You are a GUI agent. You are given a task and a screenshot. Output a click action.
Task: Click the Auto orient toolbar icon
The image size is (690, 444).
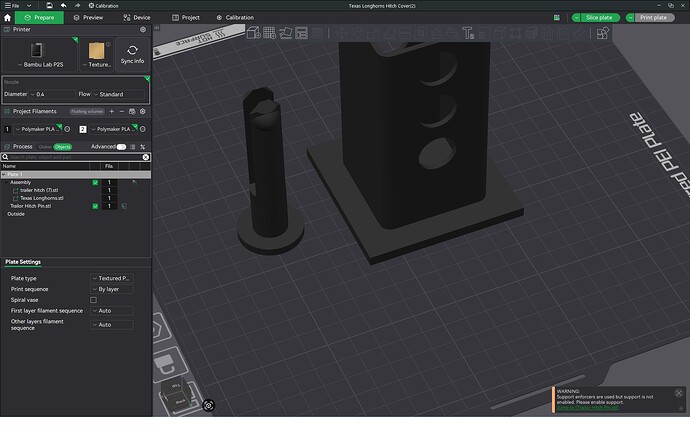pyautogui.click(x=286, y=33)
